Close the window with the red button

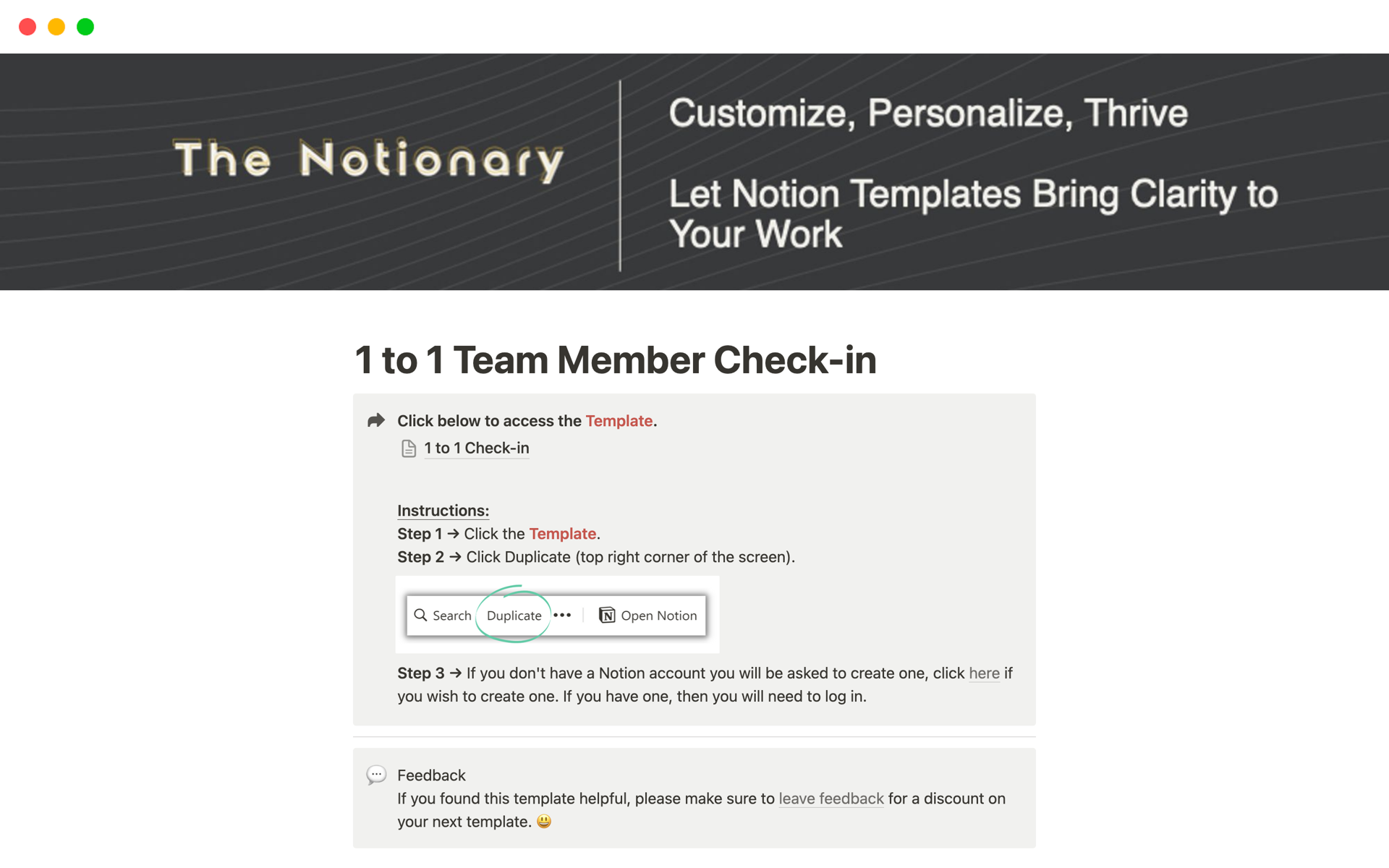coord(27,27)
